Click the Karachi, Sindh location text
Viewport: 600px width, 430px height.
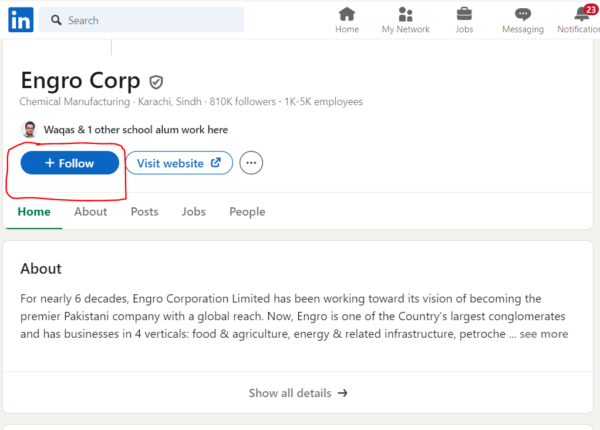pos(170,102)
